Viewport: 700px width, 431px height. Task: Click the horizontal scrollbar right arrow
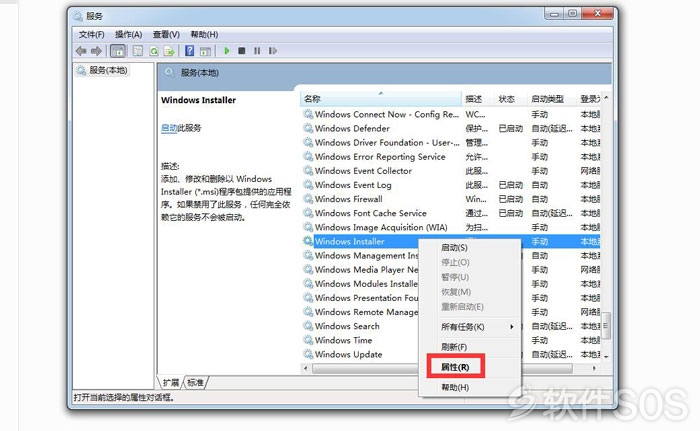point(594,368)
